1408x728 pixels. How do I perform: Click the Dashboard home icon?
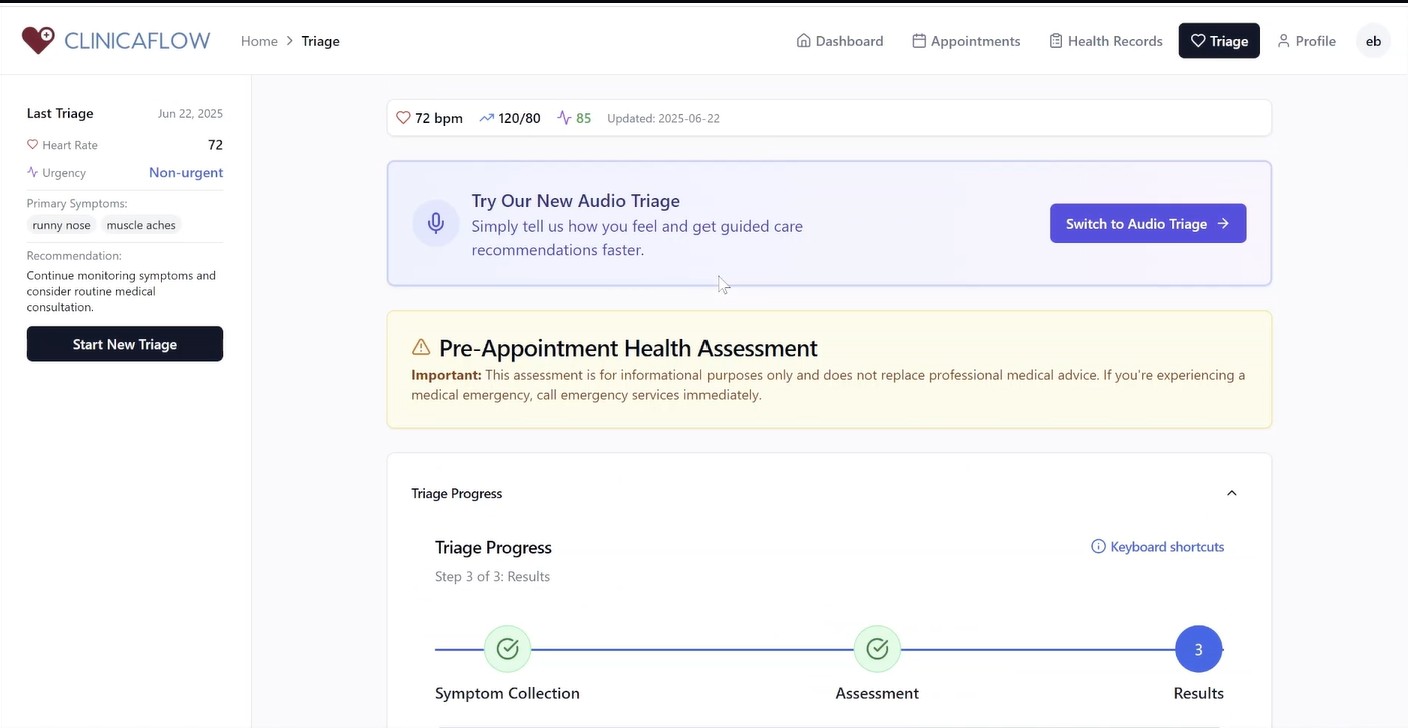(x=803, y=40)
